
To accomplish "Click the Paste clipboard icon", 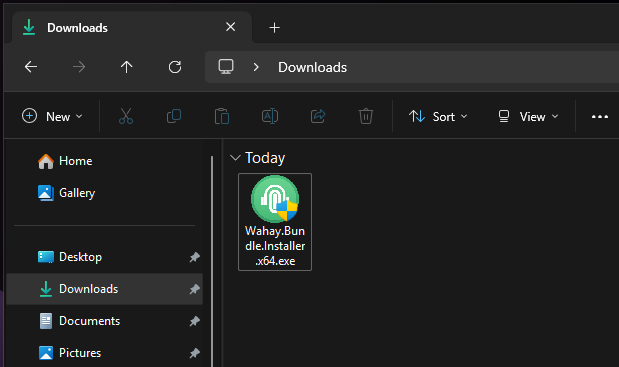I will pos(222,116).
